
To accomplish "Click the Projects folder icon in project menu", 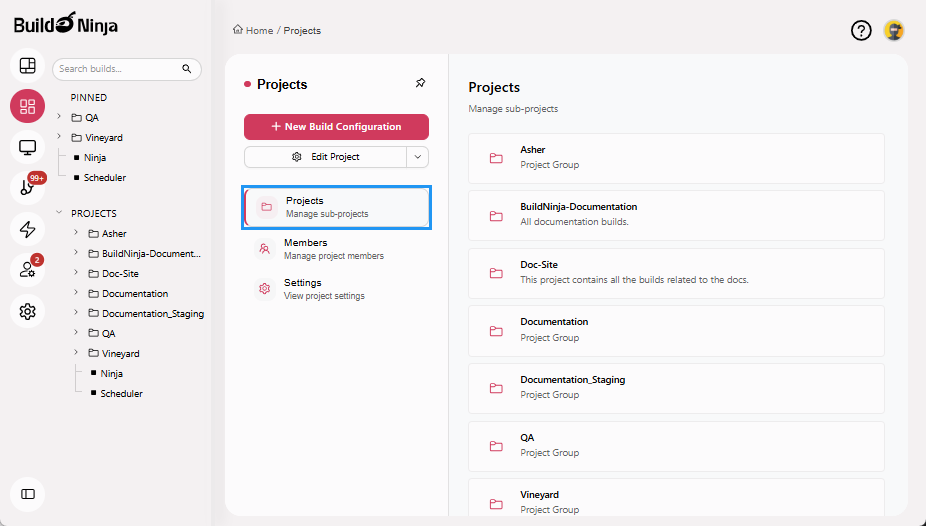I will 266,207.
